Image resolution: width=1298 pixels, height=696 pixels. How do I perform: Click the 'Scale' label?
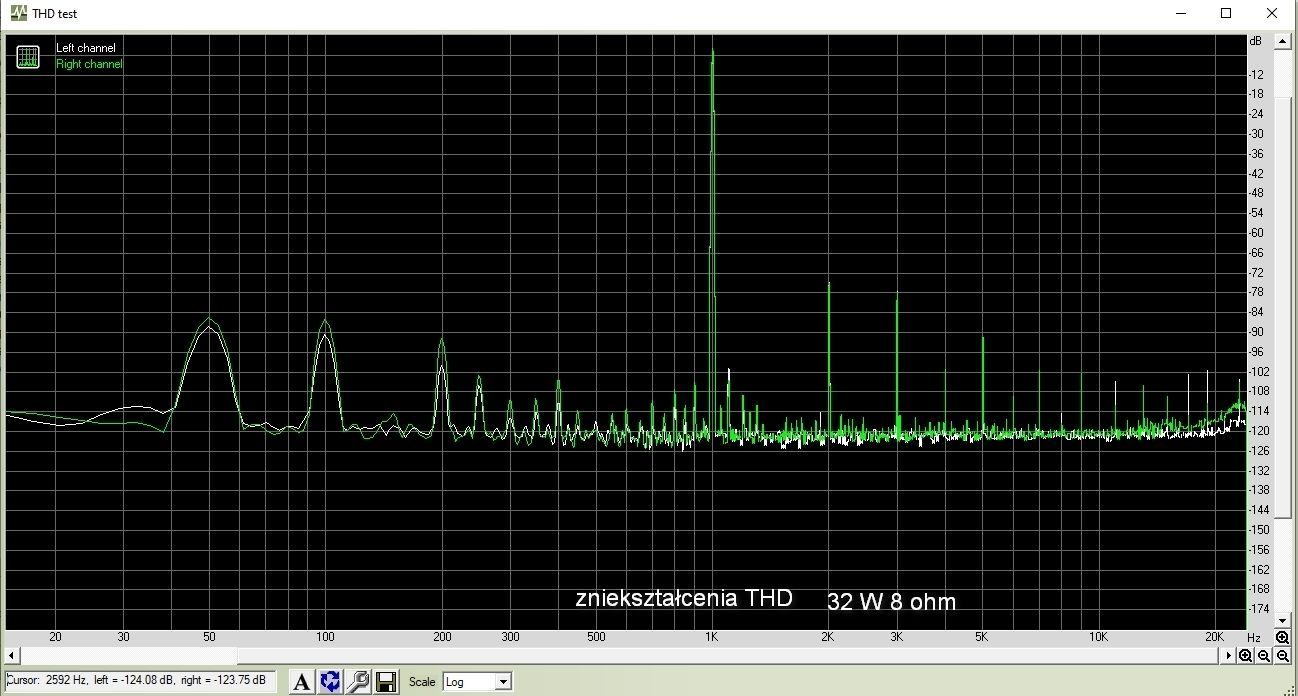tap(422, 682)
